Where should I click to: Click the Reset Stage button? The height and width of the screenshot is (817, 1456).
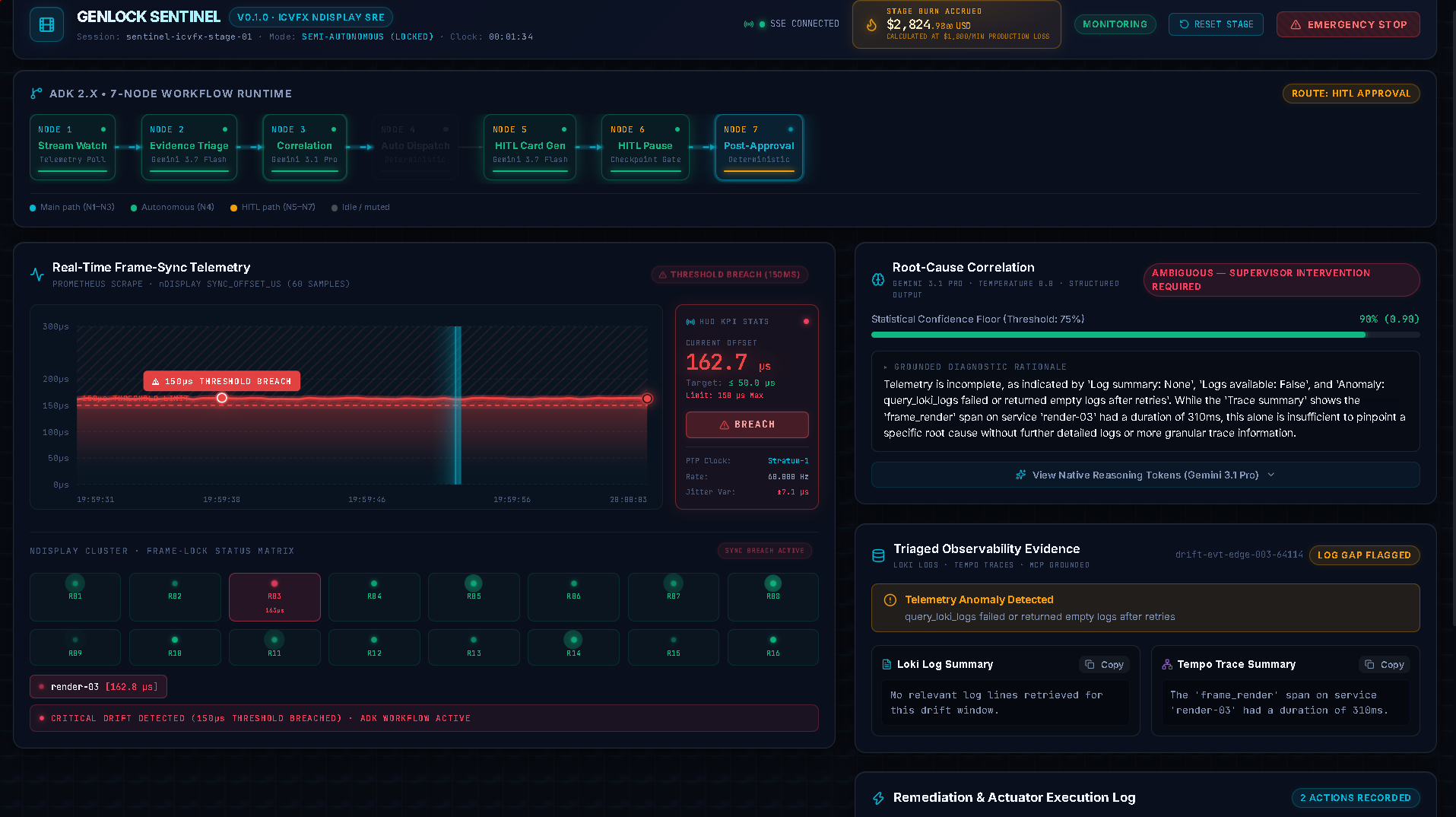click(1216, 24)
